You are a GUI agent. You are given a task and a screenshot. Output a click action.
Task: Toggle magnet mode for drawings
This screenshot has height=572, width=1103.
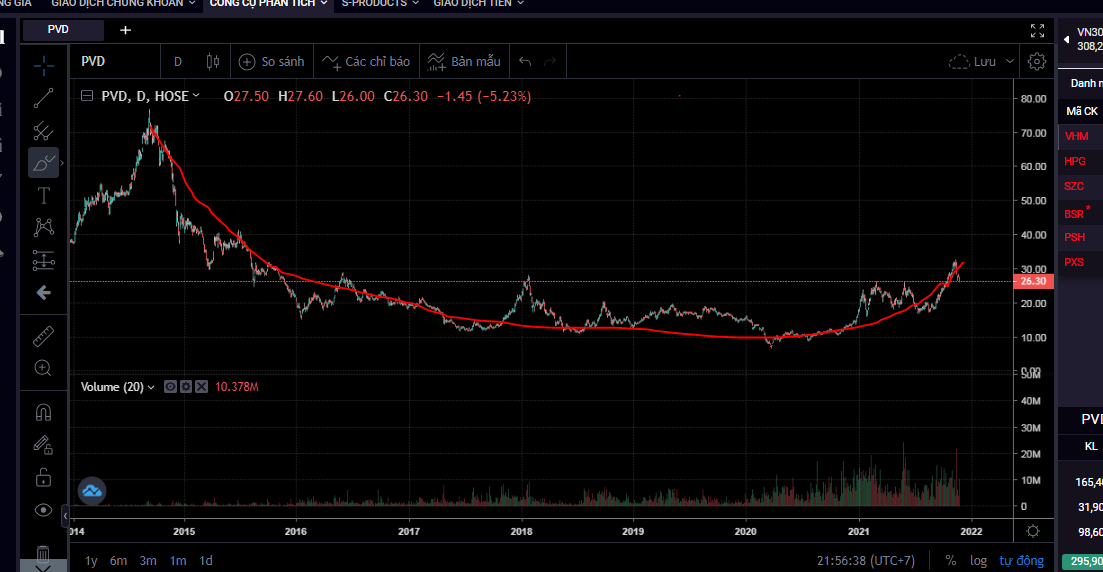(x=43, y=412)
